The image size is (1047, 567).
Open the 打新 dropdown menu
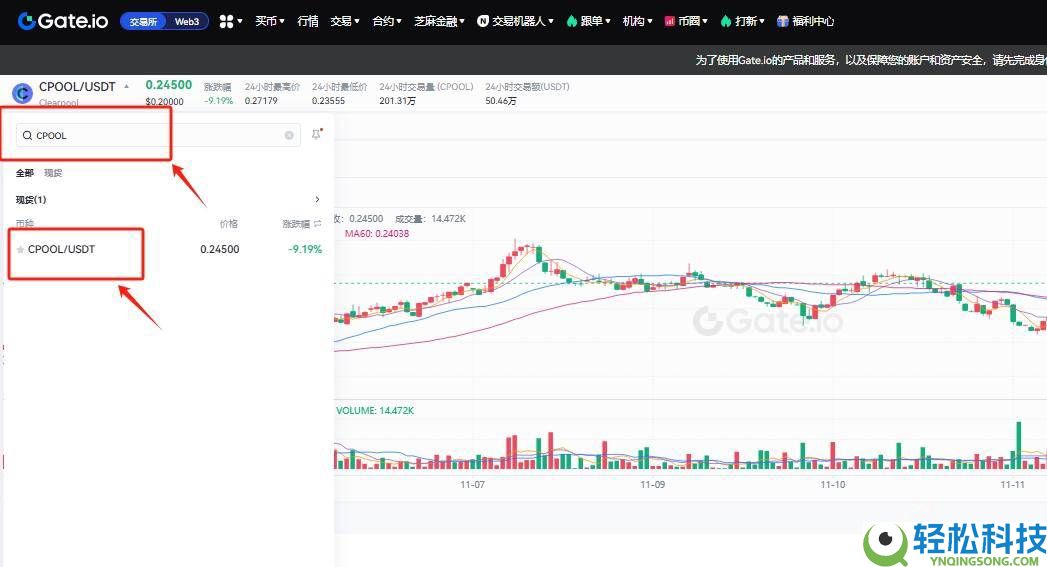[743, 21]
